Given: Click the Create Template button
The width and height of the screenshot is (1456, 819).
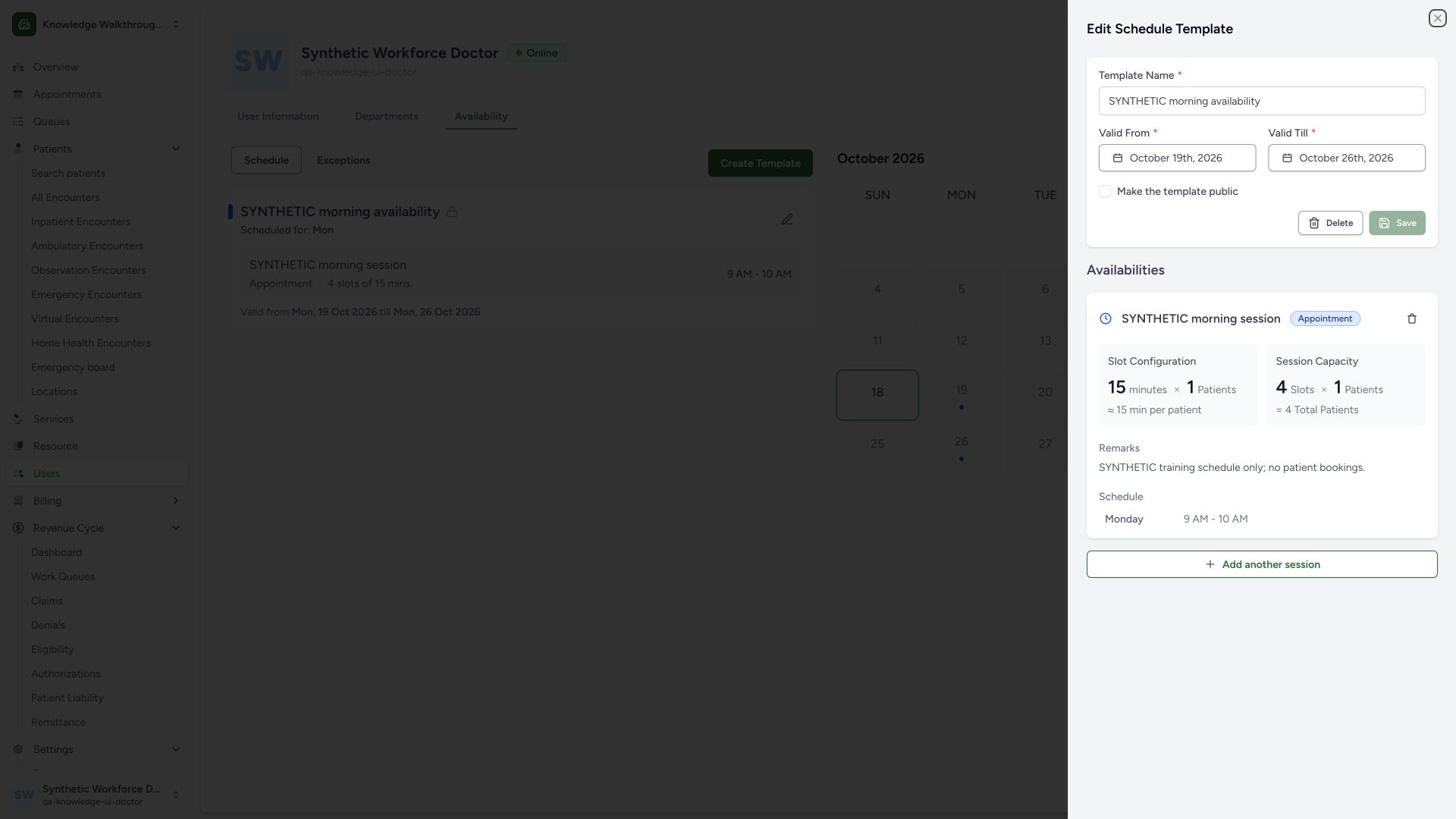Looking at the screenshot, I should [x=761, y=163].
